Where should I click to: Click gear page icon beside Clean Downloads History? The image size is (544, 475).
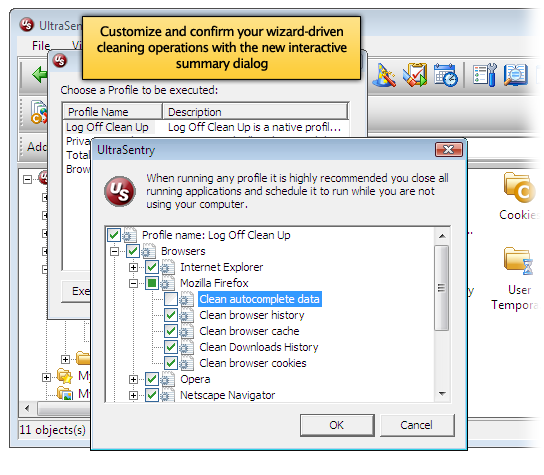pyautogui.click(x=187, y=347)
